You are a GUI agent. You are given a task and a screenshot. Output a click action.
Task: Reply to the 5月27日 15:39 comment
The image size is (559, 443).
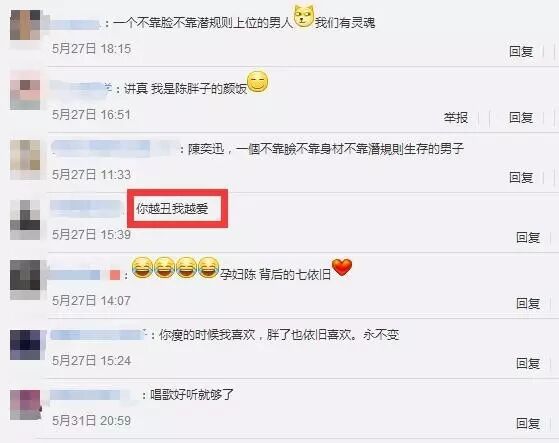coord(528,237)
